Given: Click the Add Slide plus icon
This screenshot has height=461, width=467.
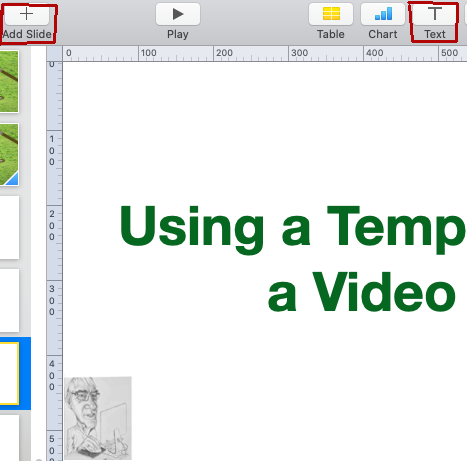Looking at the screenshot, I should point(27,14).
